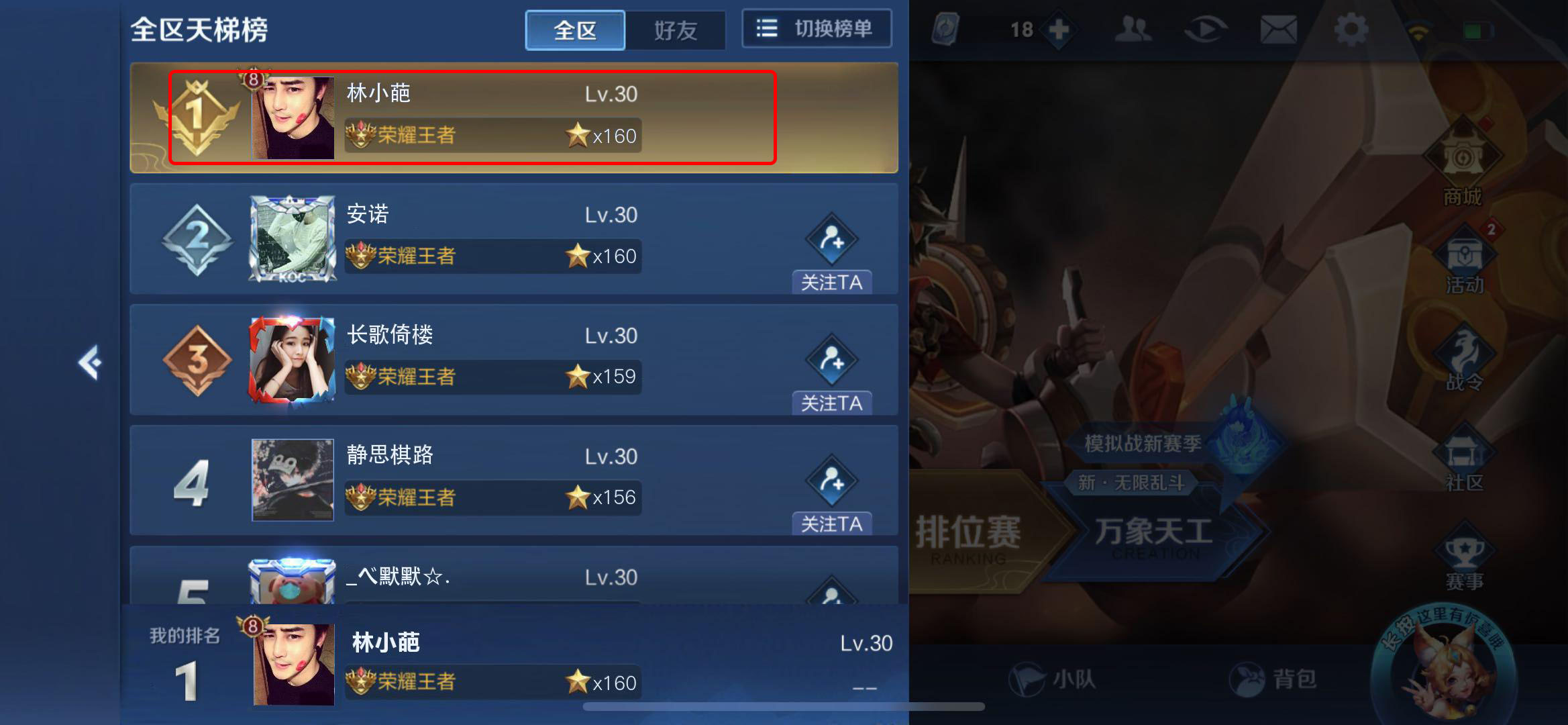Tap the plus icon beside 18
The height and width of the screenshot is (725, 1568).
coord(1059,30)
